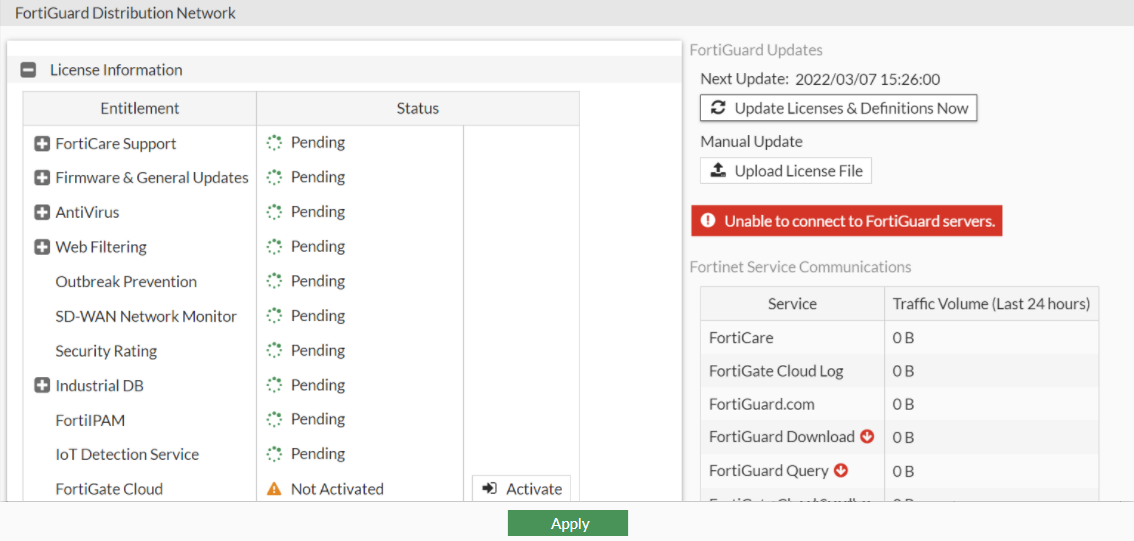Activate FortiGate Cloud
Viewport: 1134px width, 541px height.
(521, 489)
